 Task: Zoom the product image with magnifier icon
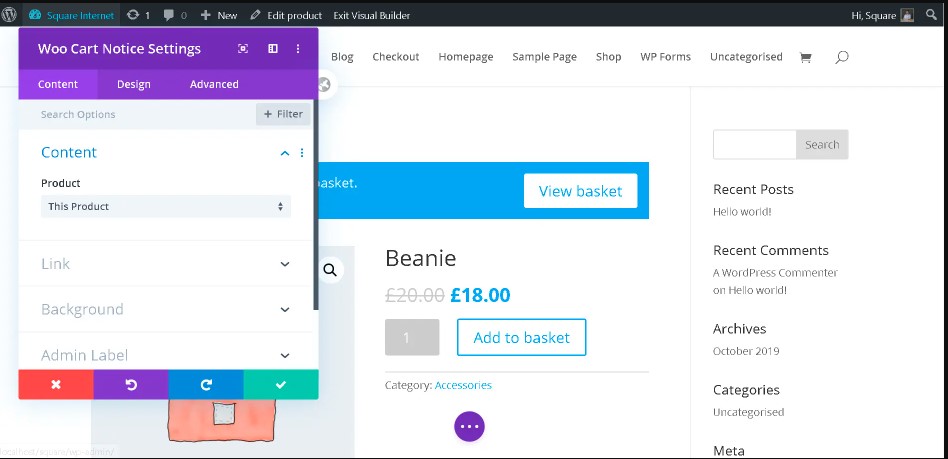[x=330, y=270]
